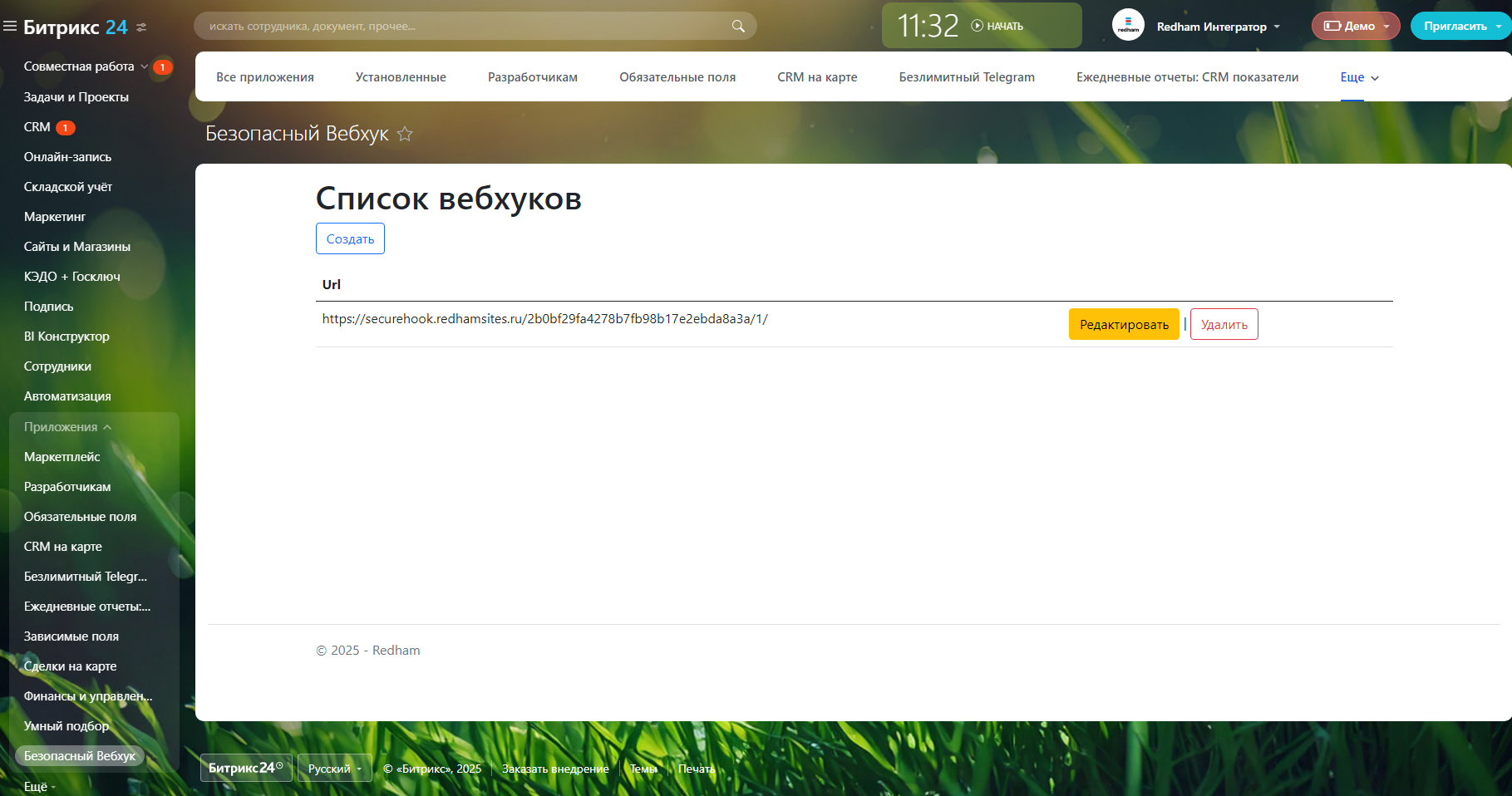The image size is (1512, 796).
Task: Open the Redham Интегратор user dropdown
Action: (x=1219, y=27)
